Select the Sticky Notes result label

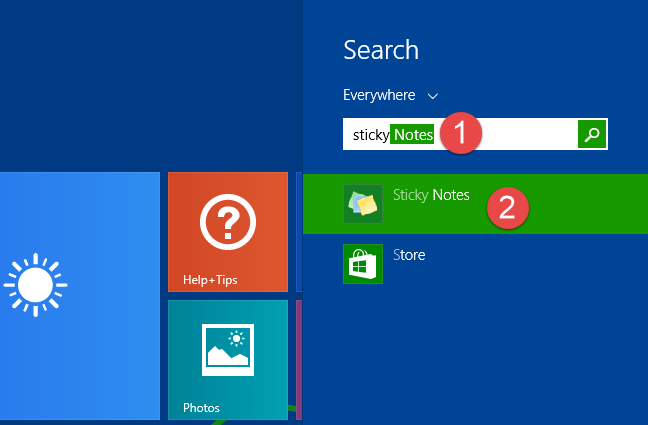tap(431, 195)
